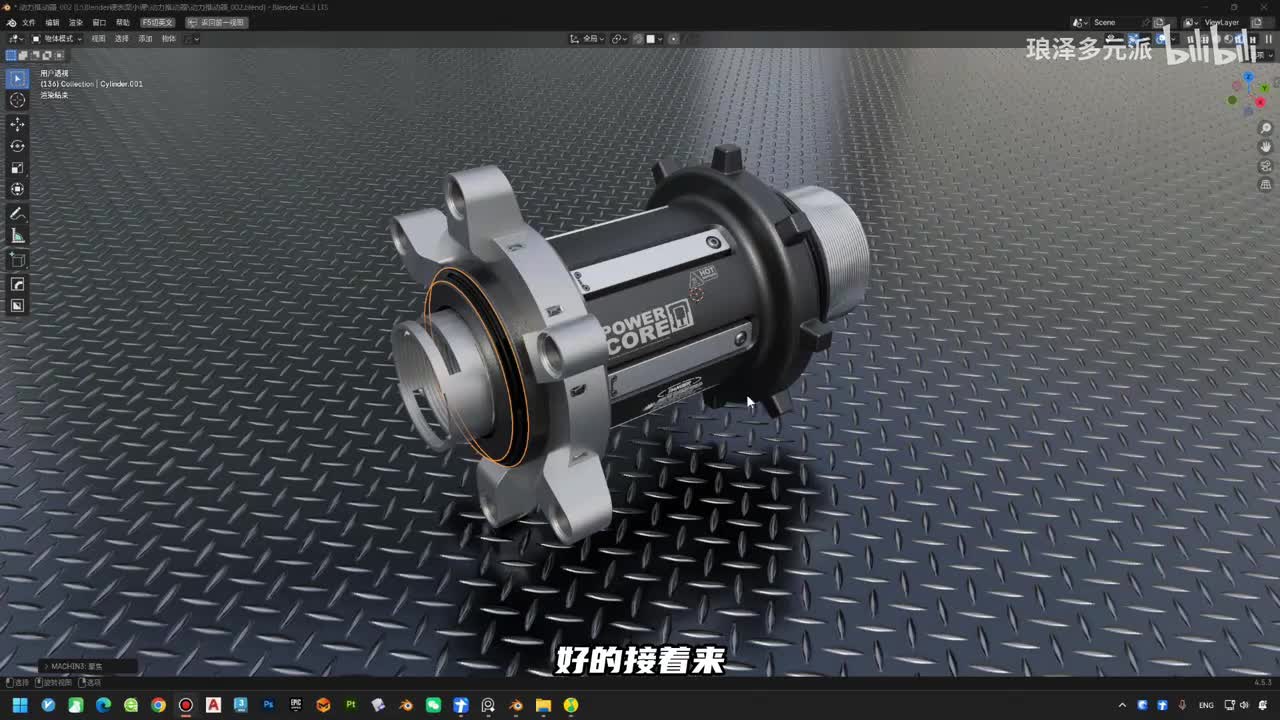
Task: Set selection mode to subtract
Action: click(x=35, y=55)
